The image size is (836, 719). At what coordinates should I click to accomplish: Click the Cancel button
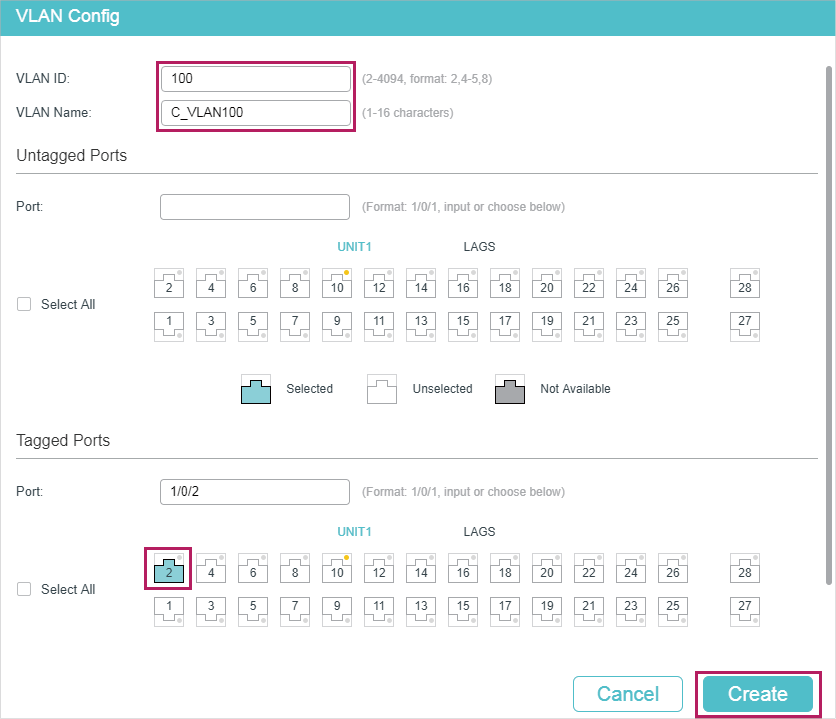coord(628,694)
